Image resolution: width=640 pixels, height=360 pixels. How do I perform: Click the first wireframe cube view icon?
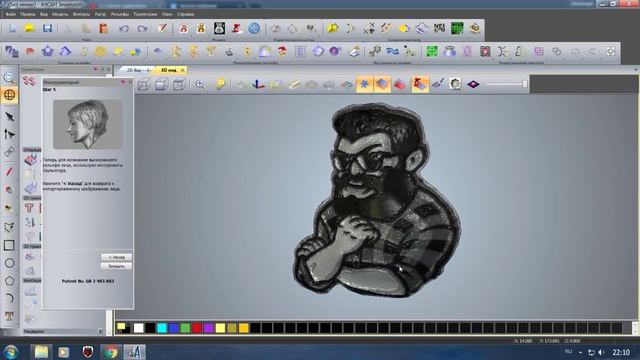144,84
